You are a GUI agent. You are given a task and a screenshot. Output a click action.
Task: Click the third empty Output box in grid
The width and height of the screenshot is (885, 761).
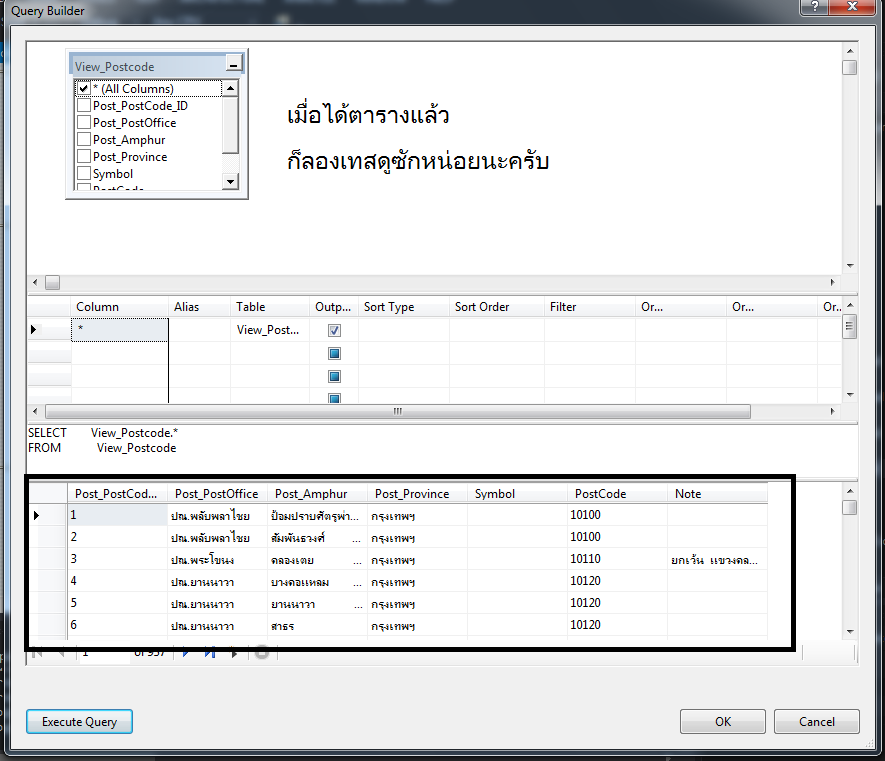(x=334, y=398)
